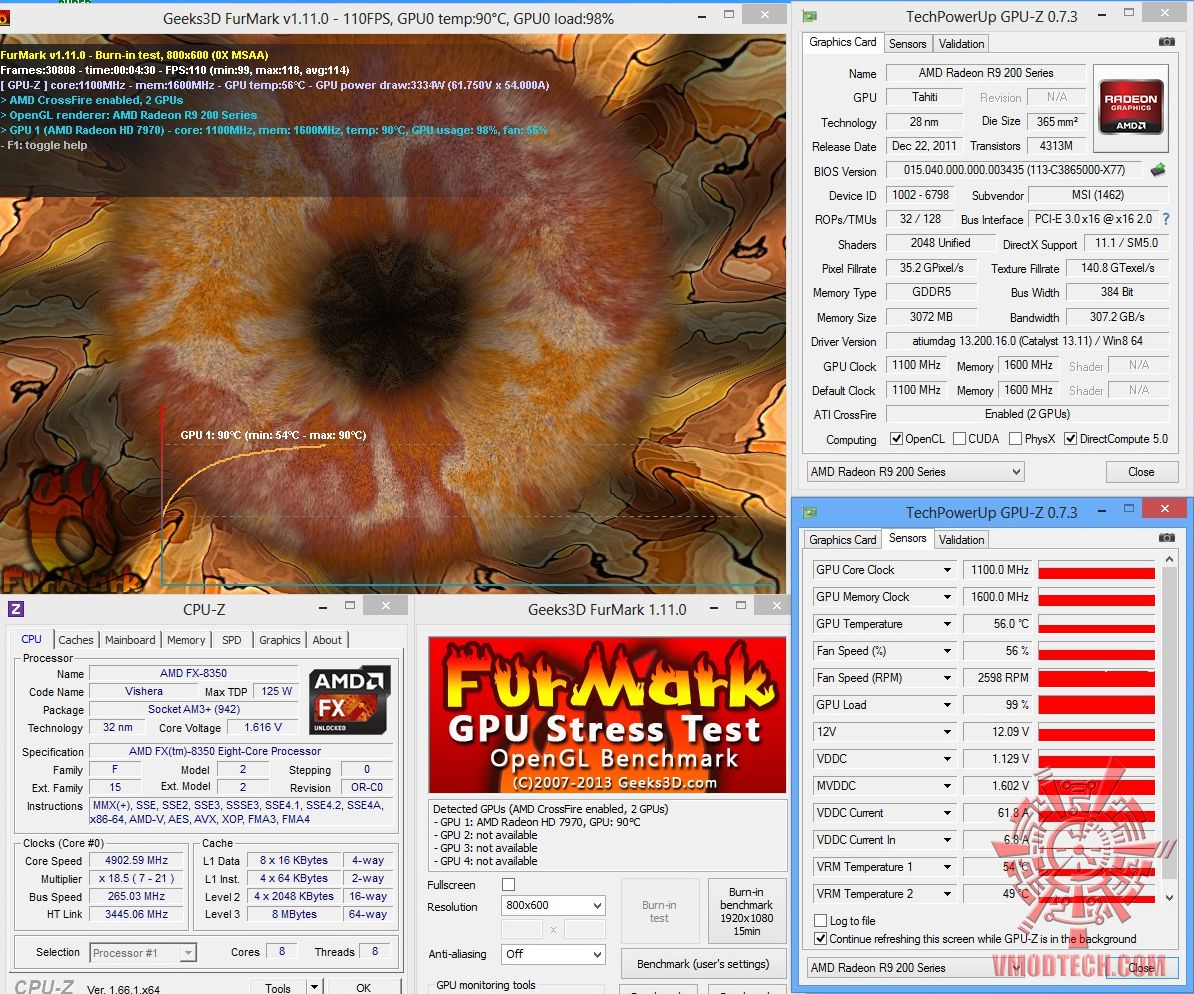Viewport: 1194px width, 994px height.
Task: Click the FurMark Burn-in test button
Action: pyautogui.click(x=659, y=912)
